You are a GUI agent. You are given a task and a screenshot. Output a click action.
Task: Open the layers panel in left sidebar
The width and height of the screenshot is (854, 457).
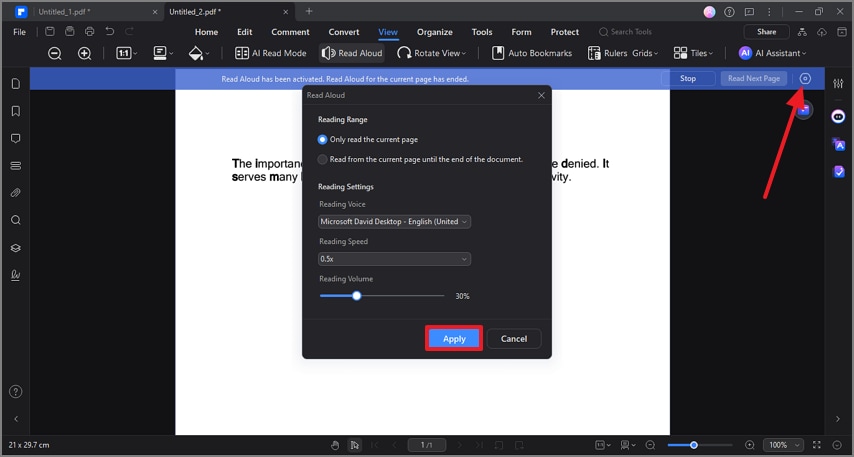pos(16,248)
